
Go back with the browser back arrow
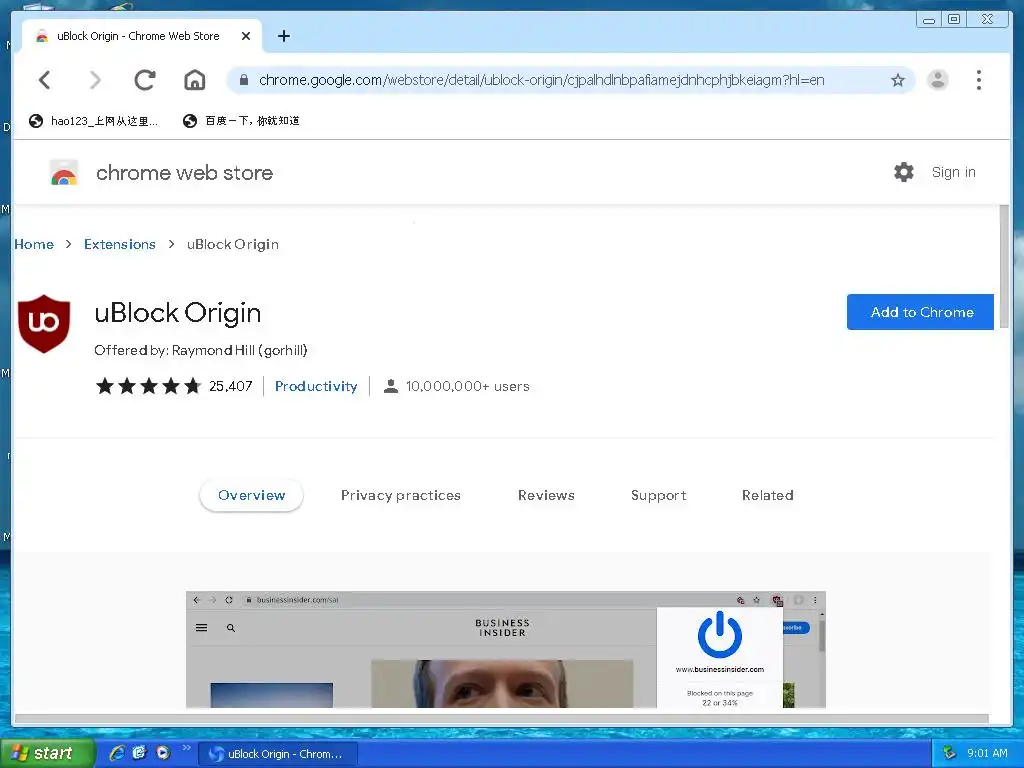click(44, 80)
